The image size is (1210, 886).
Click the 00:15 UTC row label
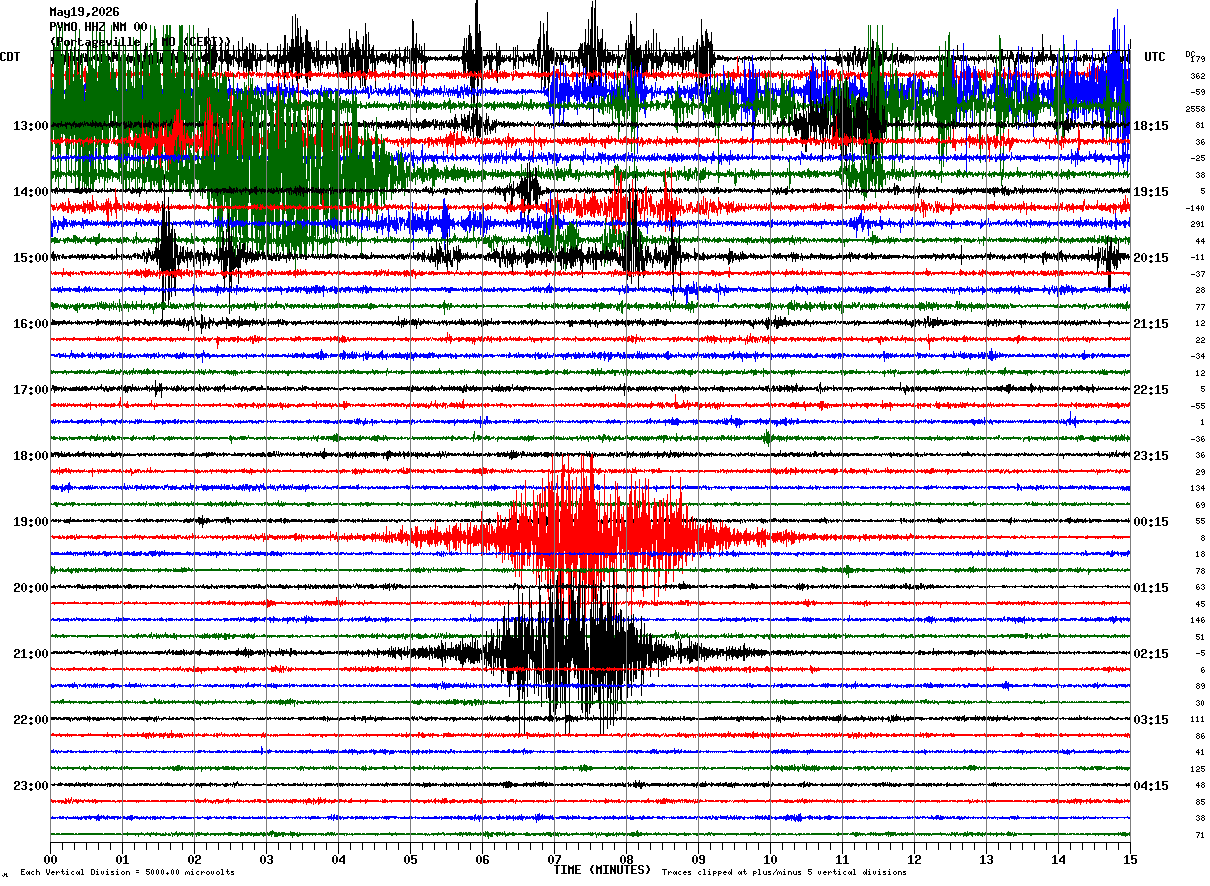tap(1151, 522)
